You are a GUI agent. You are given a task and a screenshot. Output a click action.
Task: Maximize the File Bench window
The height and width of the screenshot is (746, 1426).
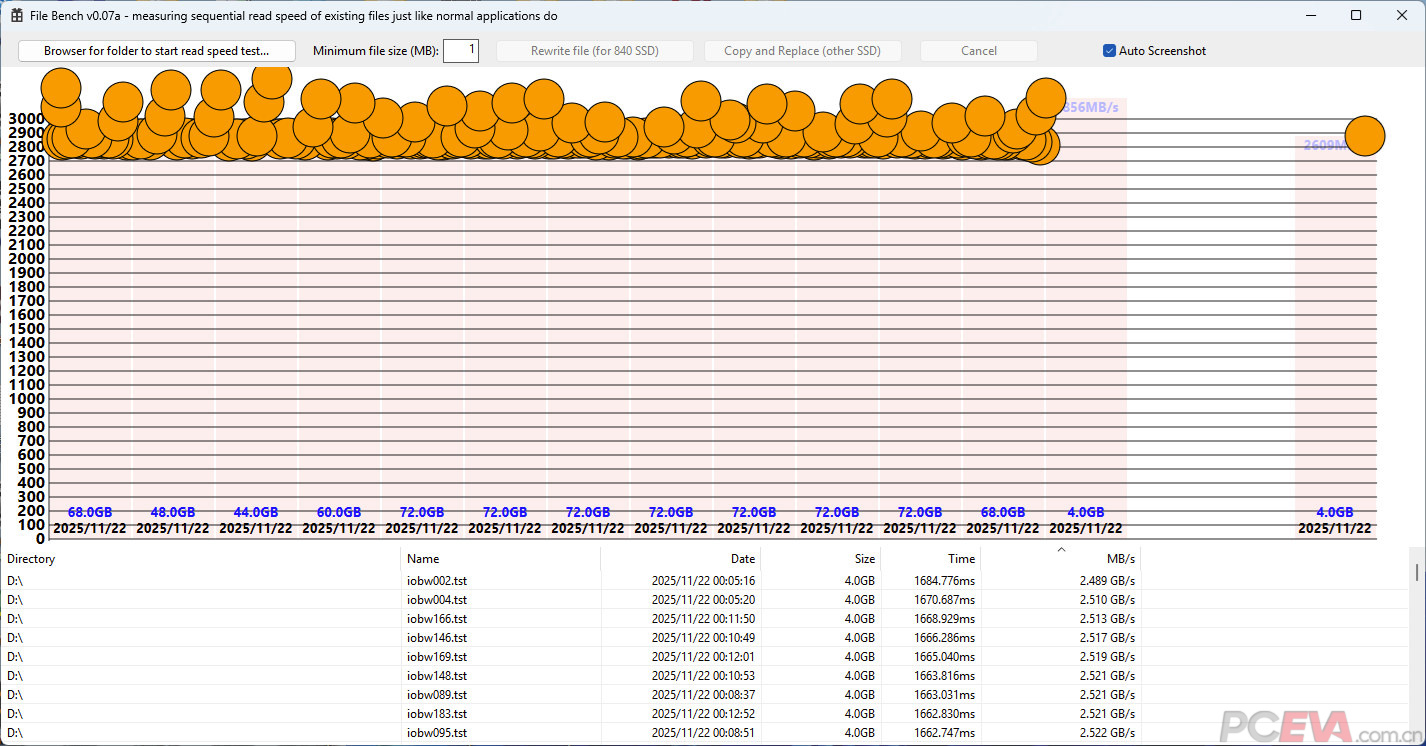[1356, 16]
